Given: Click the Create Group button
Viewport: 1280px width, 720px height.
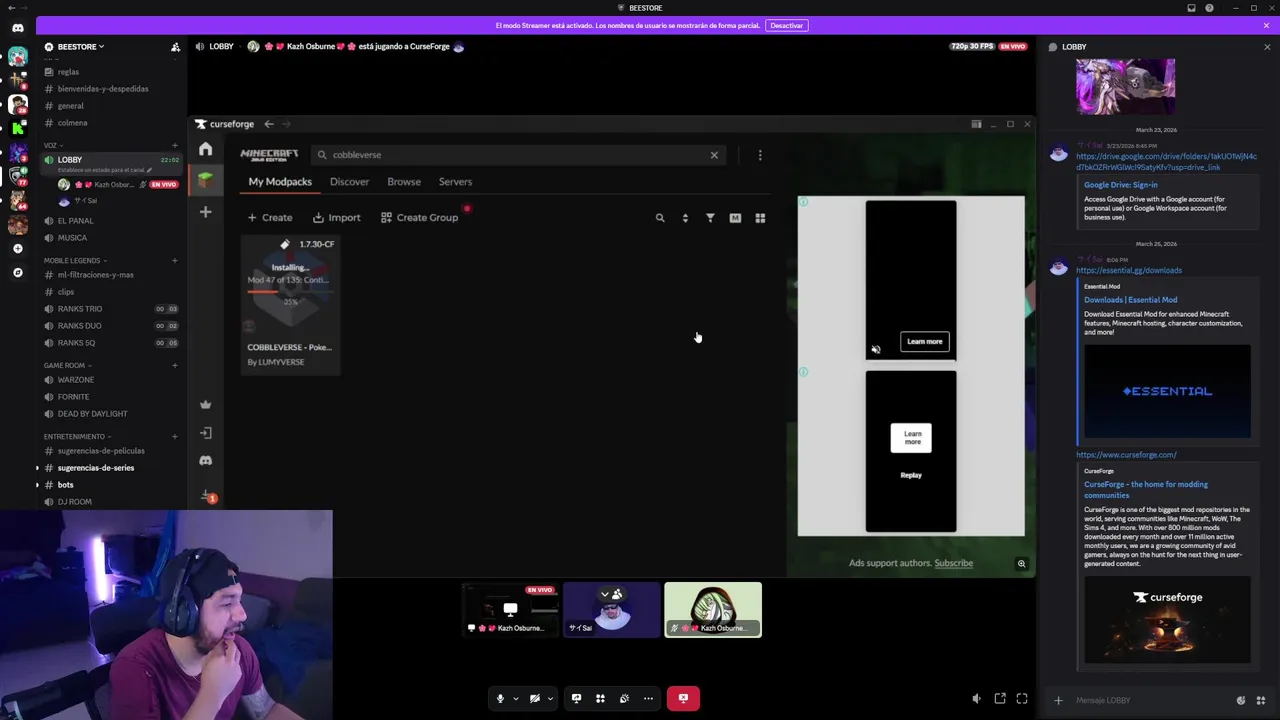Looking at the screenshot, I should click(419, 218).
